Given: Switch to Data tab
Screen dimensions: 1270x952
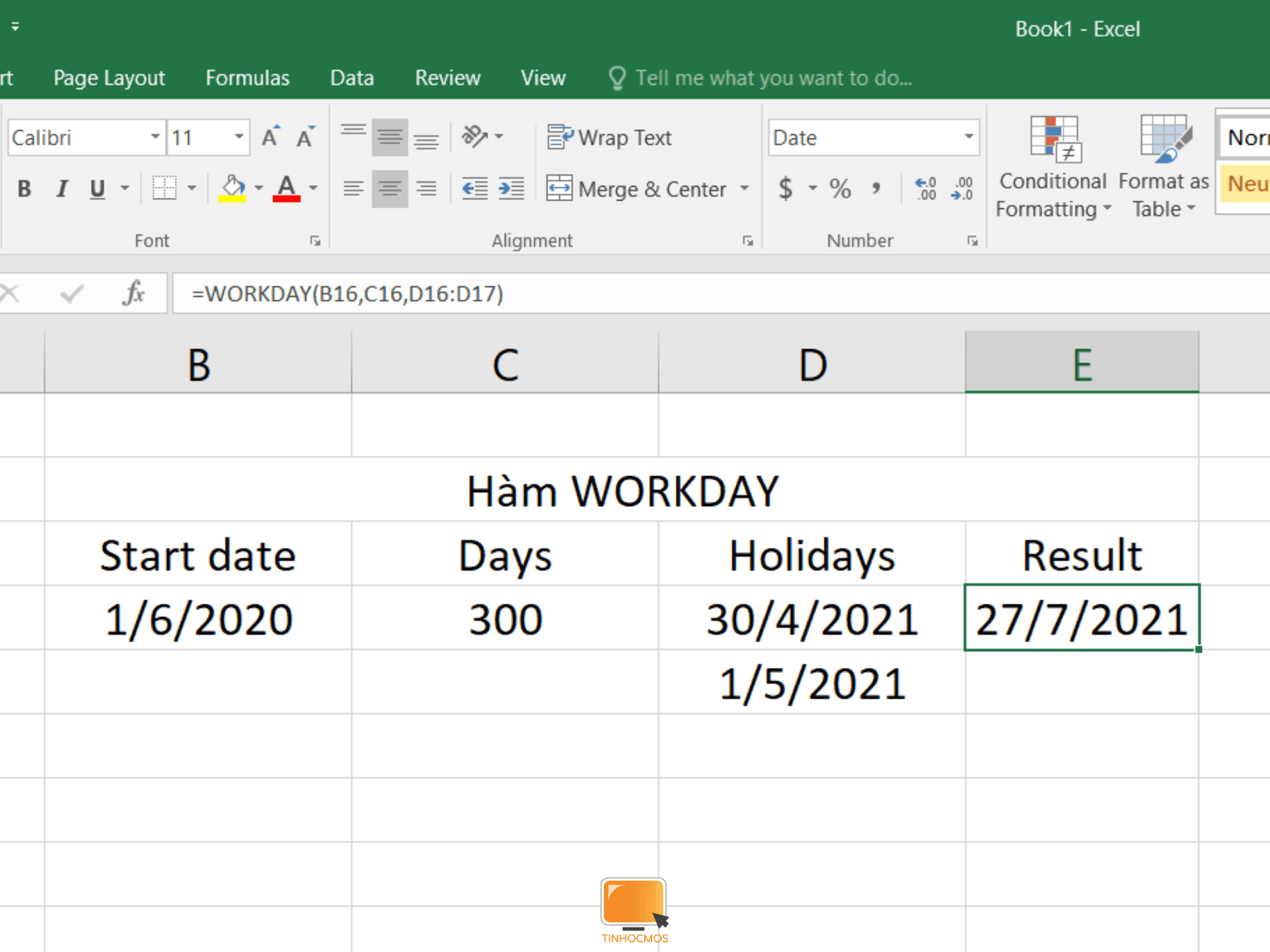Looking at the screenshot, I should pyautogui.click(x=352, y=77).
